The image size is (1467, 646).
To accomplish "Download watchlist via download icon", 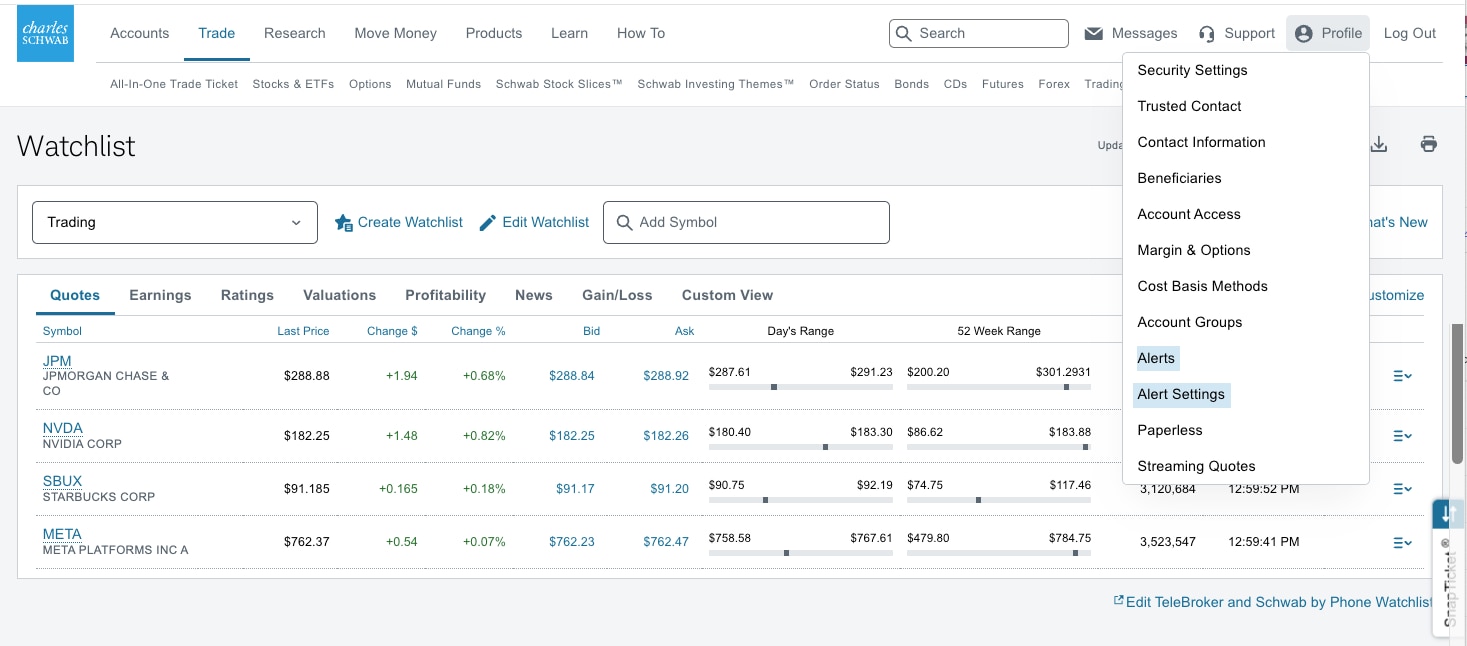I will tap(1379, 144).
